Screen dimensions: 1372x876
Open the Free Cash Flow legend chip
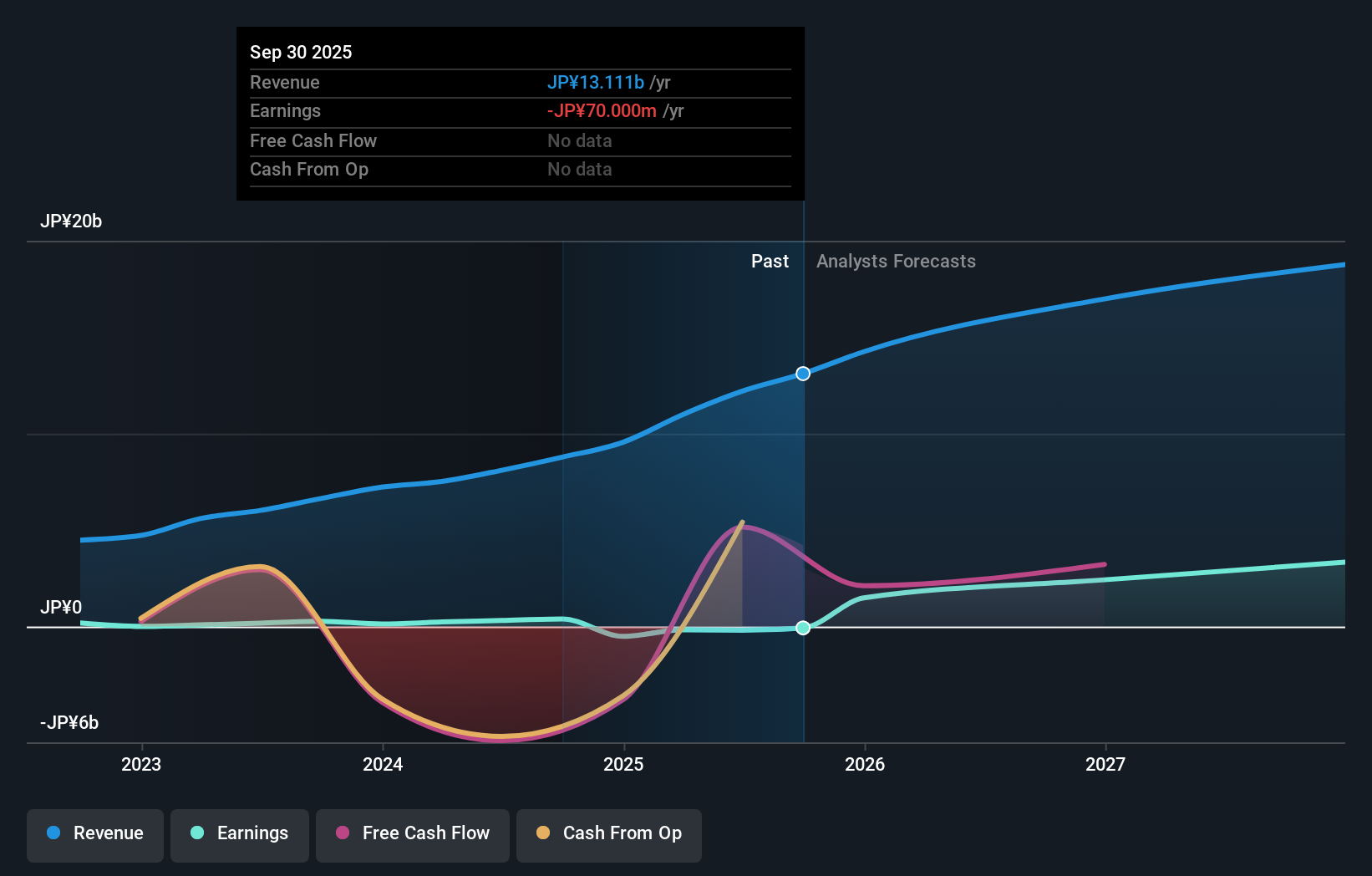[x=413, y=833]
